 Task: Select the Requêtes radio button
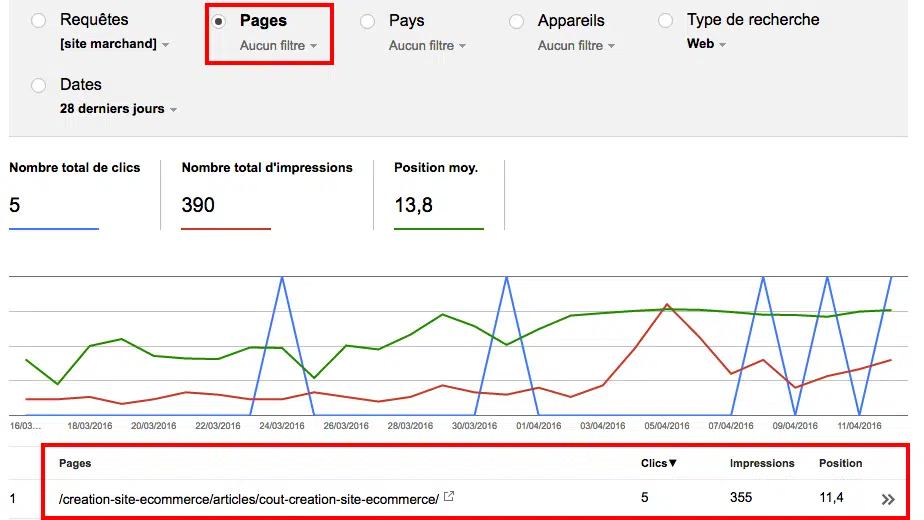39,21
